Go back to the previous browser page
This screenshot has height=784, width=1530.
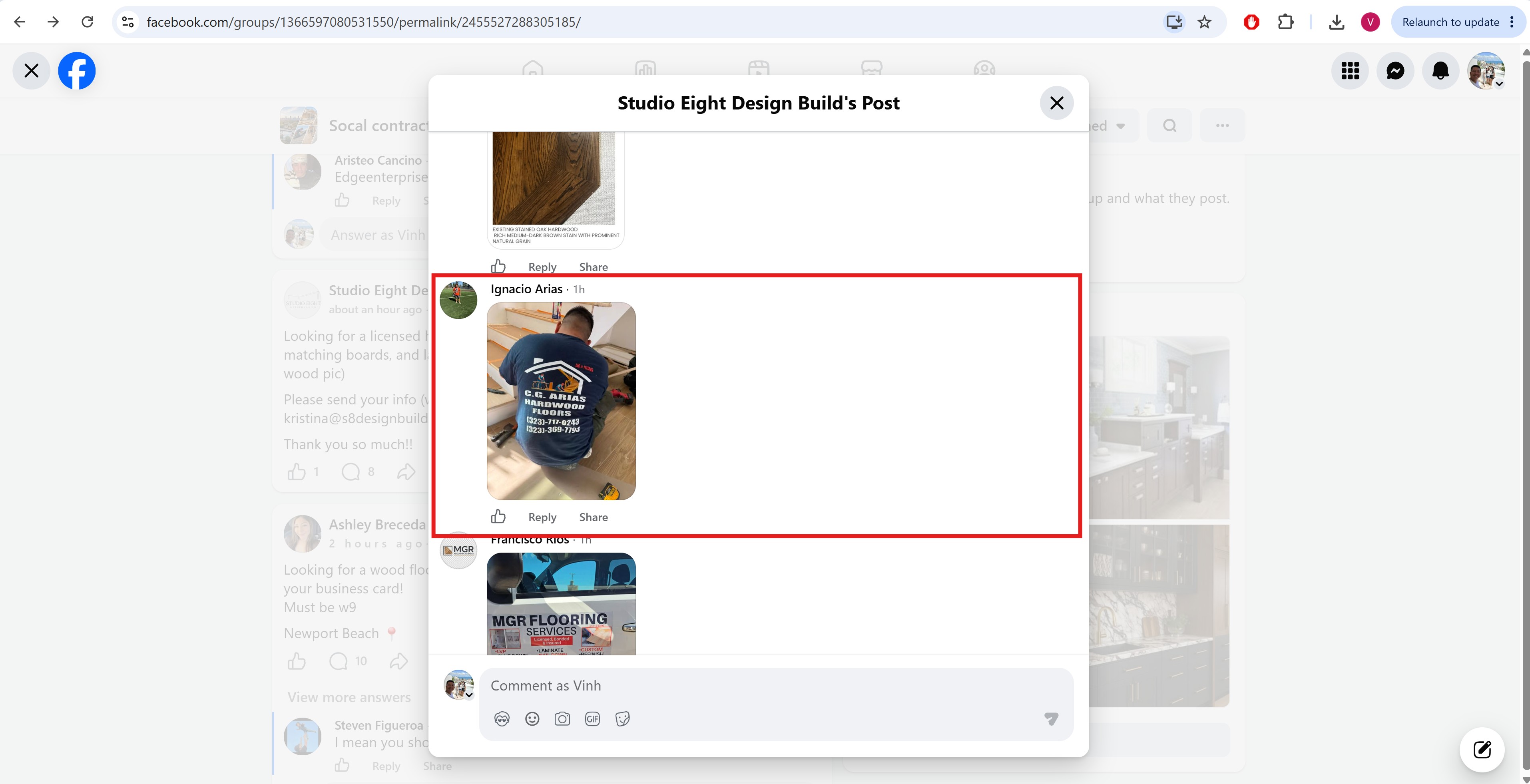20,22
